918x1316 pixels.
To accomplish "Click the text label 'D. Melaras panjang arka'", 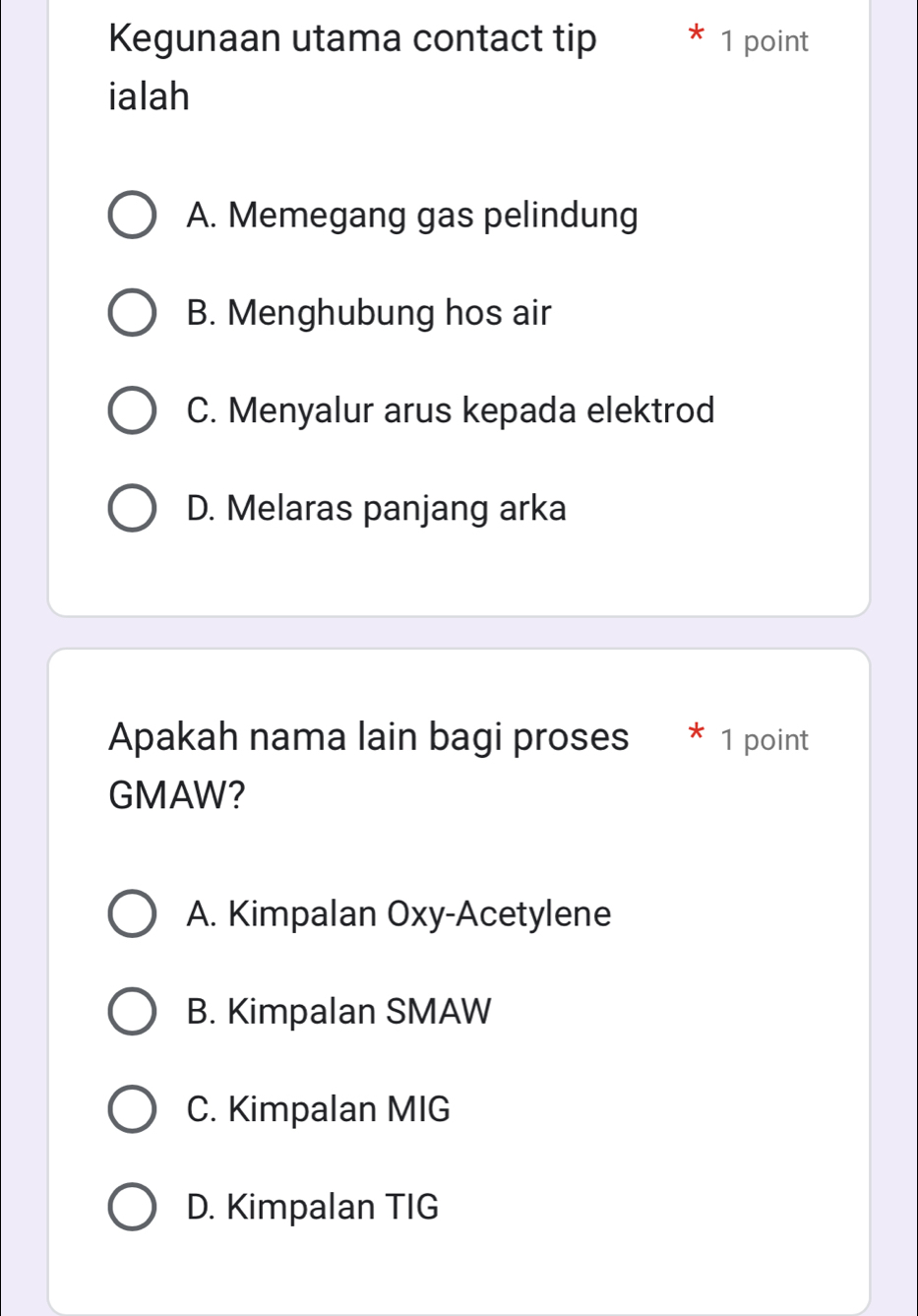I will 376,509.
